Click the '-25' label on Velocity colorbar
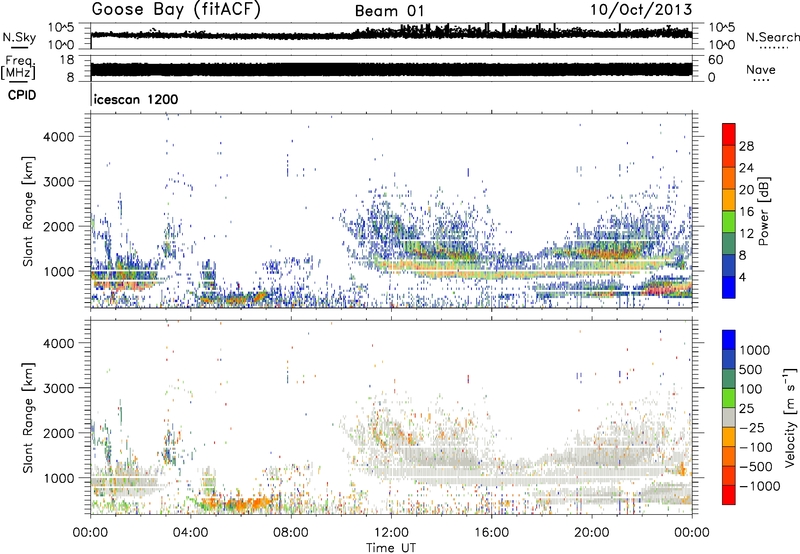The width and height of the screenshot is (800, 554). [752, 428]
